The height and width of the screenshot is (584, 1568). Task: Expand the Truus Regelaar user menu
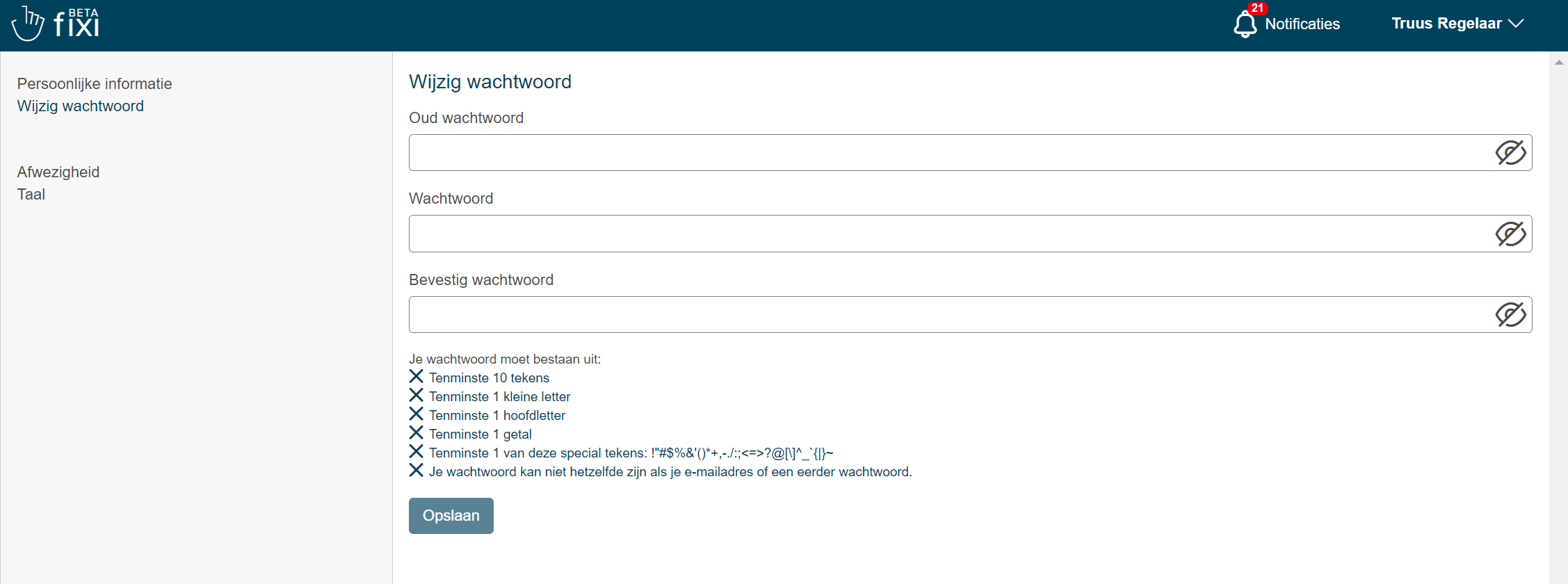pyautogui.click(x=1457, y=24)
